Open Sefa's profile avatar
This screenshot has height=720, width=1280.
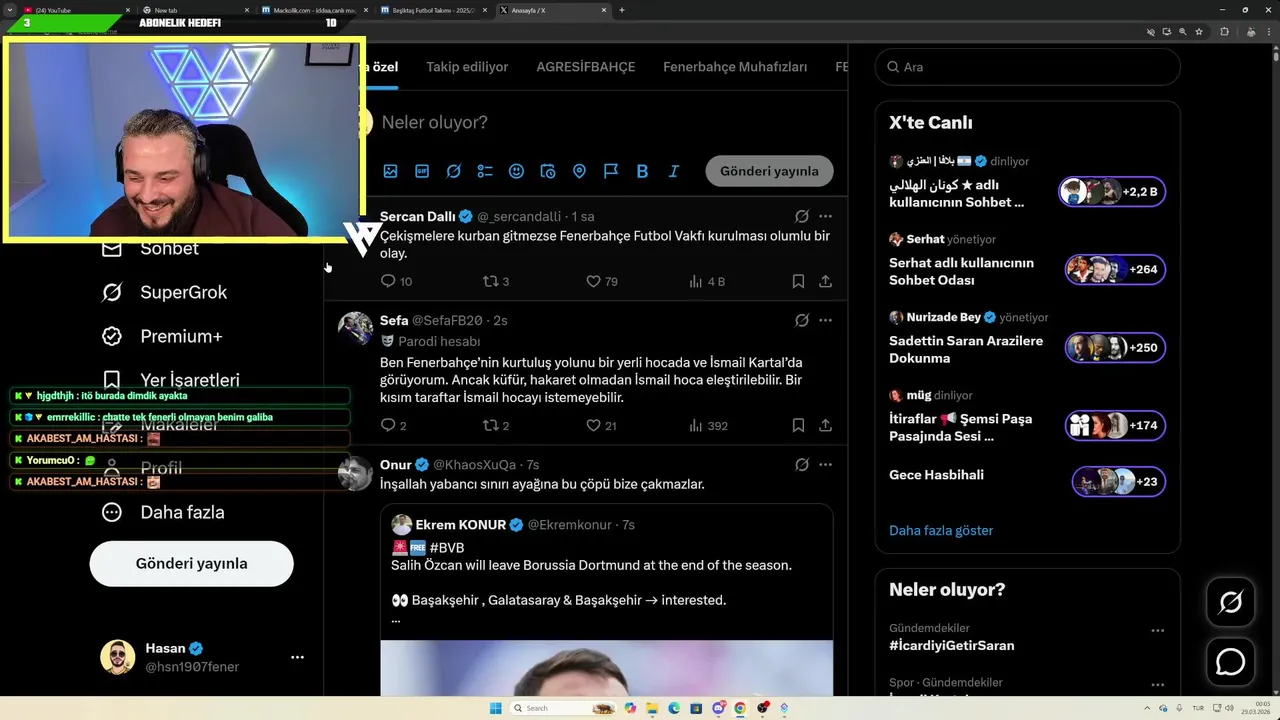[355, 328]
